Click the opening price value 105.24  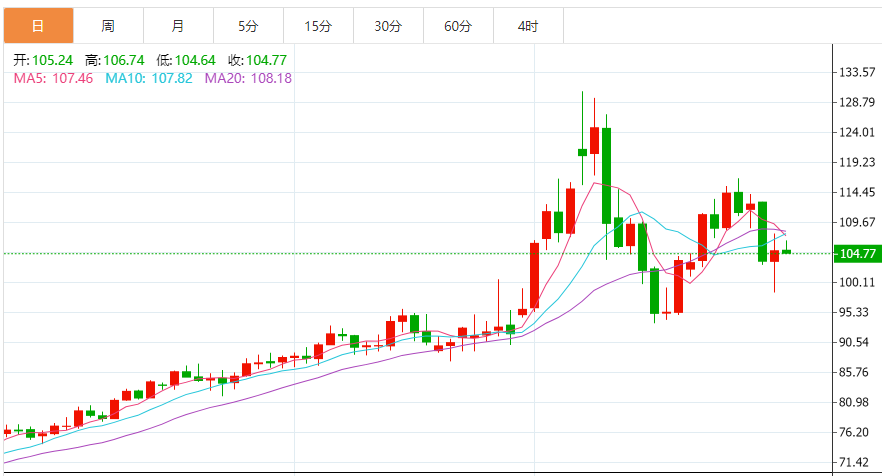[52, 60]
